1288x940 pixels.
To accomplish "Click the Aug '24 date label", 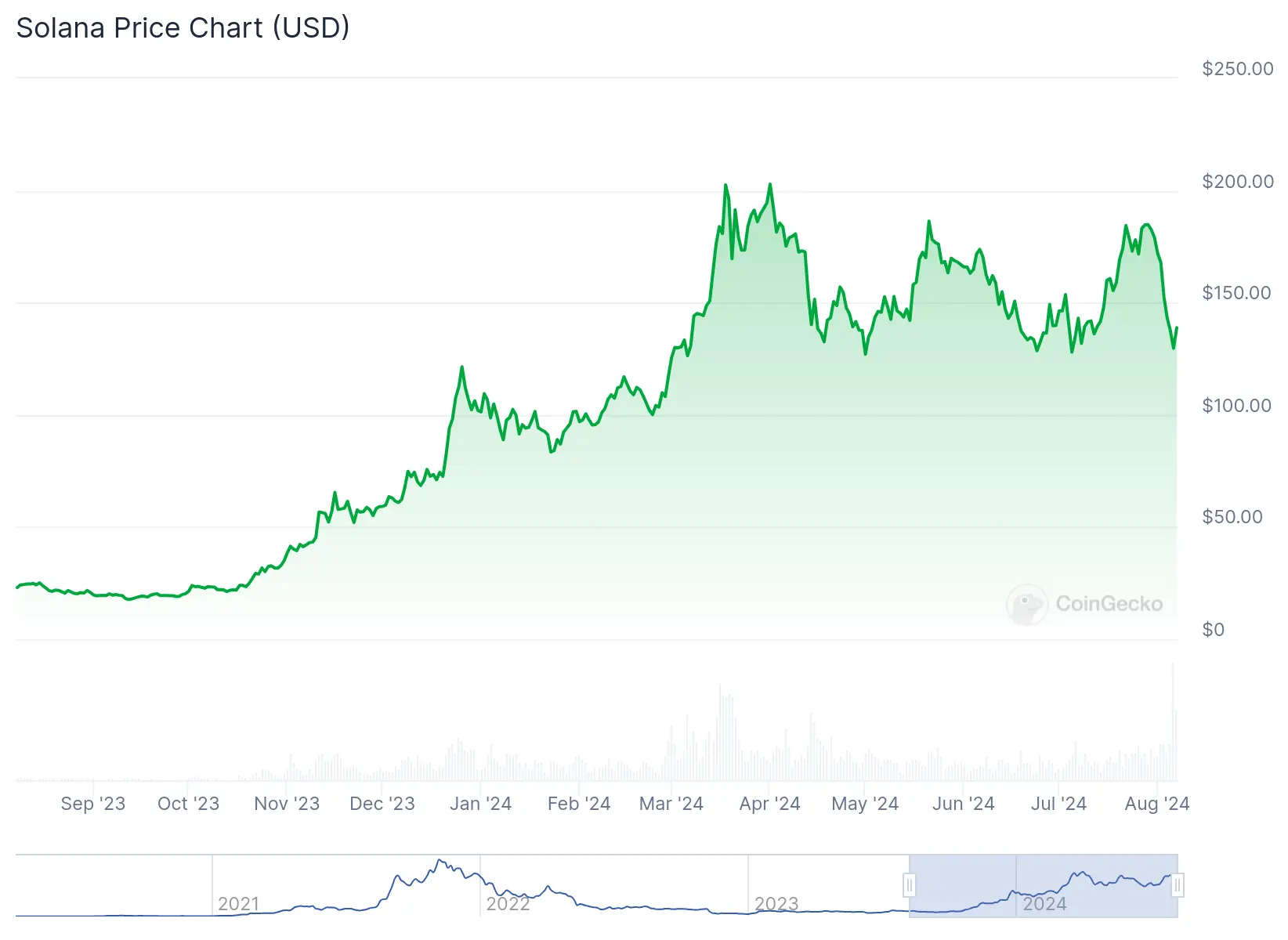I will click(x=1156, y=804).
